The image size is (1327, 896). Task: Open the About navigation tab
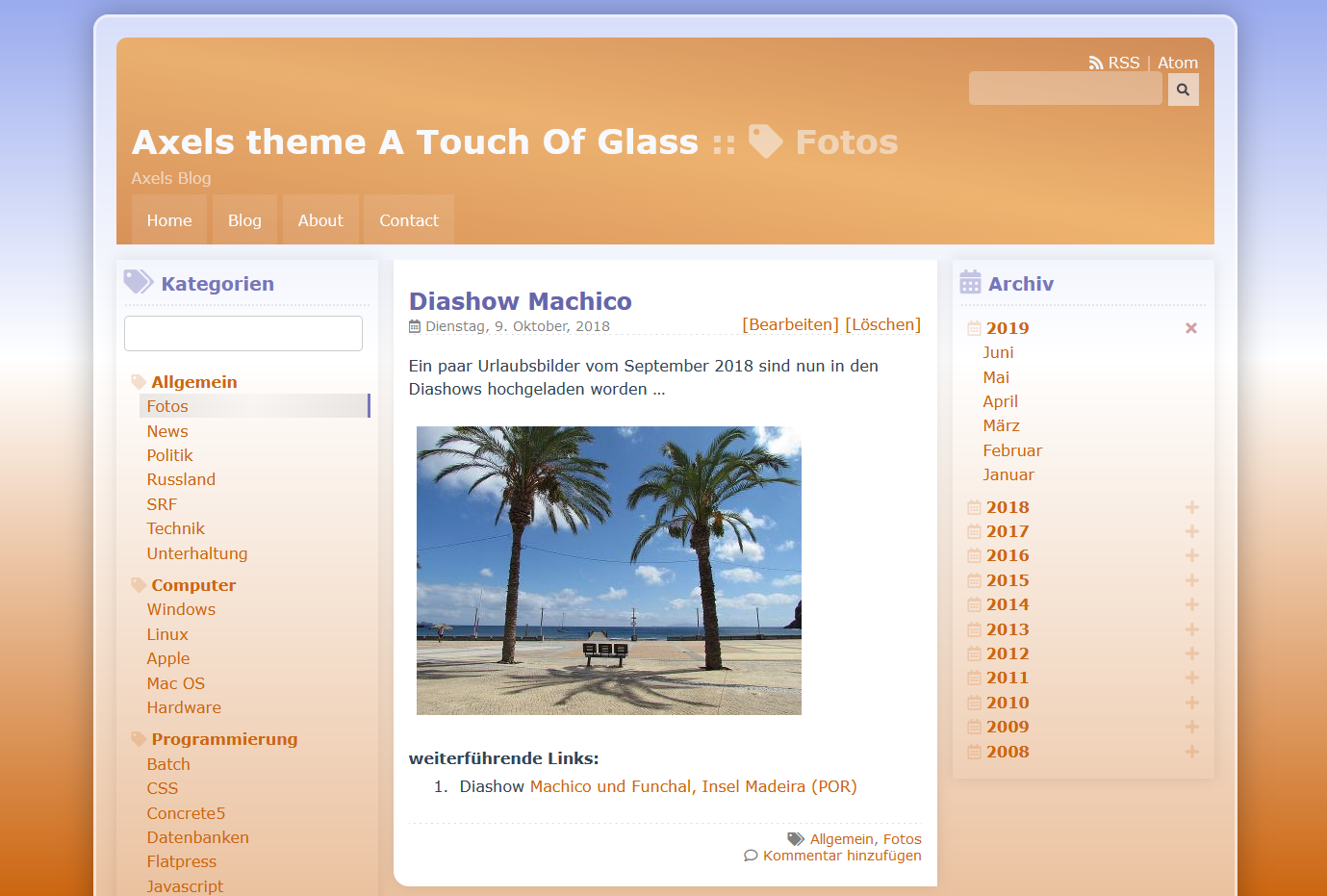pos(320,220)
